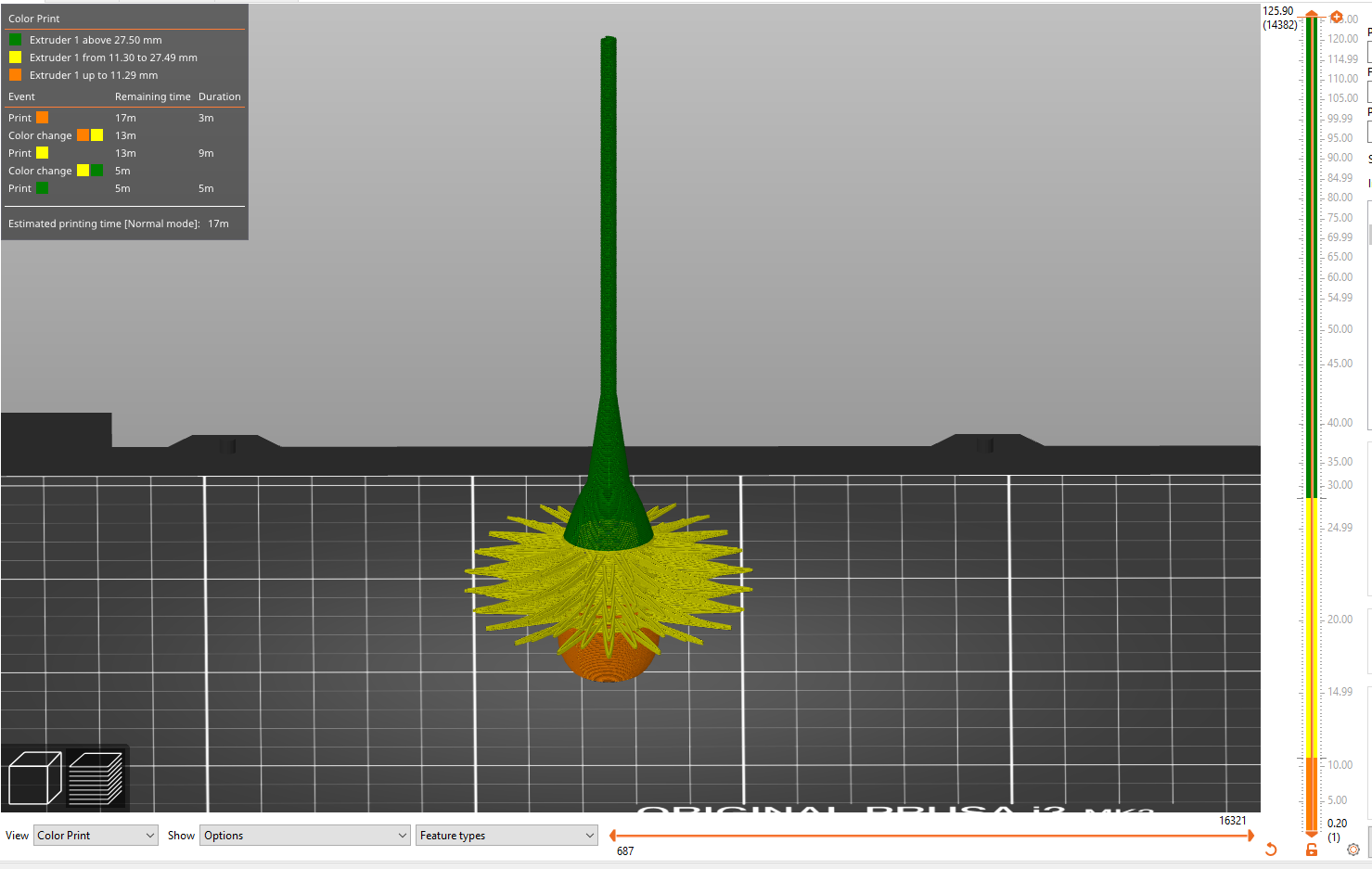The image size is (1372, 869).
Task: Click the yellow swatch in the 9m Print row
Action: 42,153
